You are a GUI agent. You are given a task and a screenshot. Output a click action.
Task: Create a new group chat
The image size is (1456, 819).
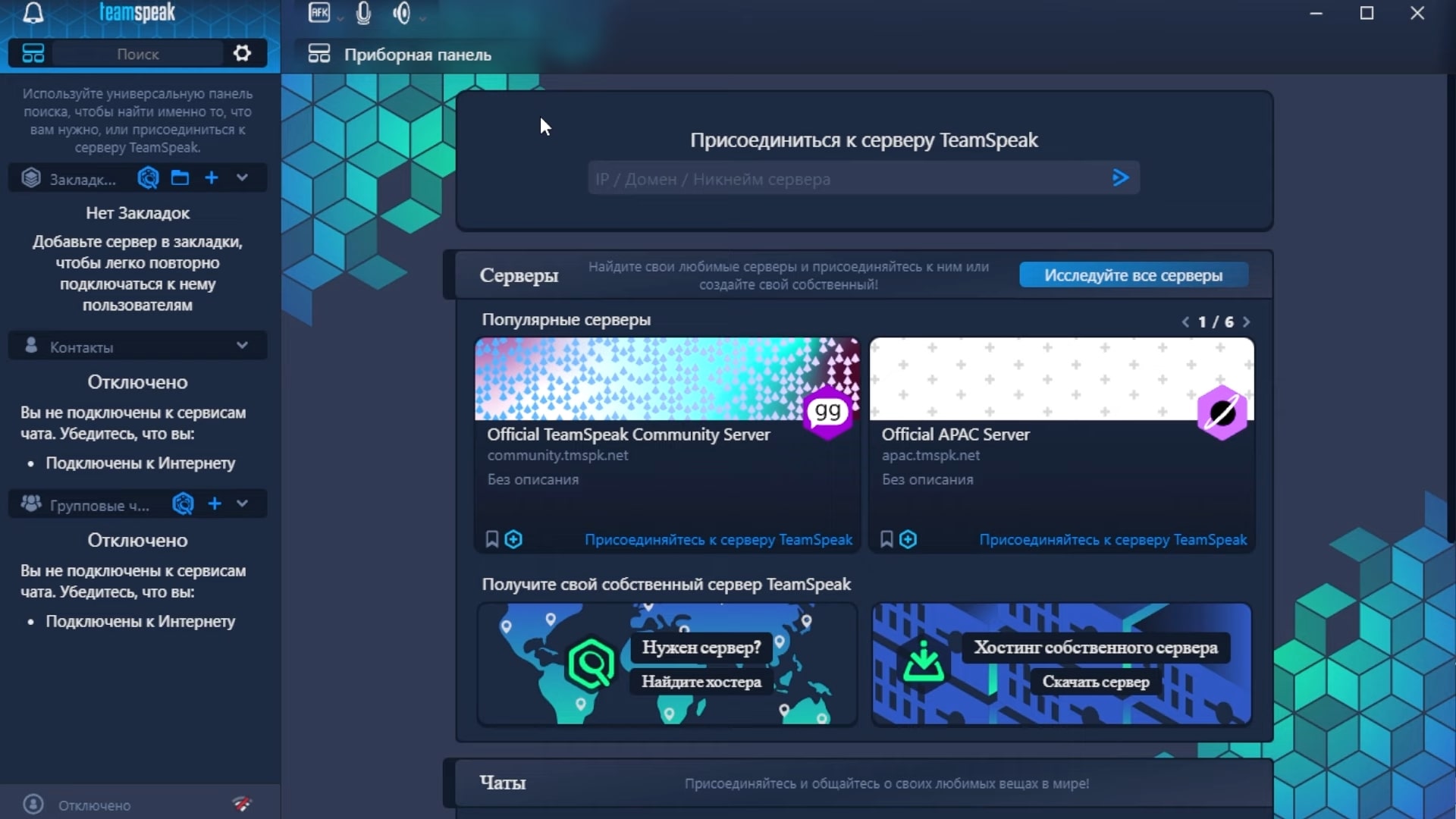coord(215,504)
